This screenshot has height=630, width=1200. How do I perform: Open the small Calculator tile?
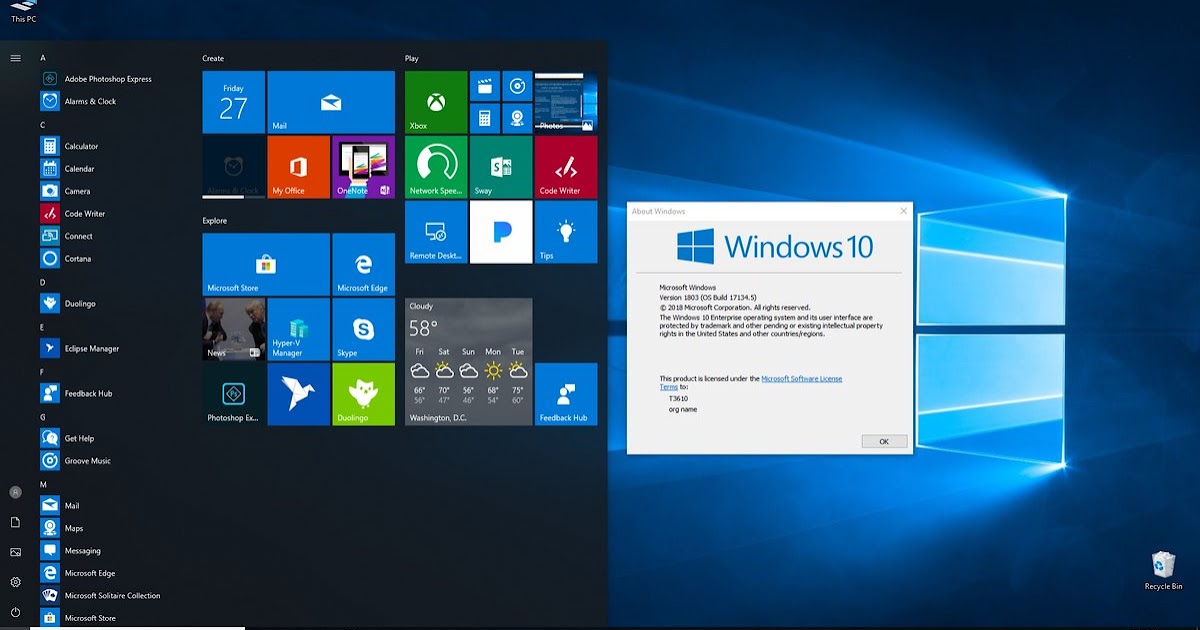[484, 118]
